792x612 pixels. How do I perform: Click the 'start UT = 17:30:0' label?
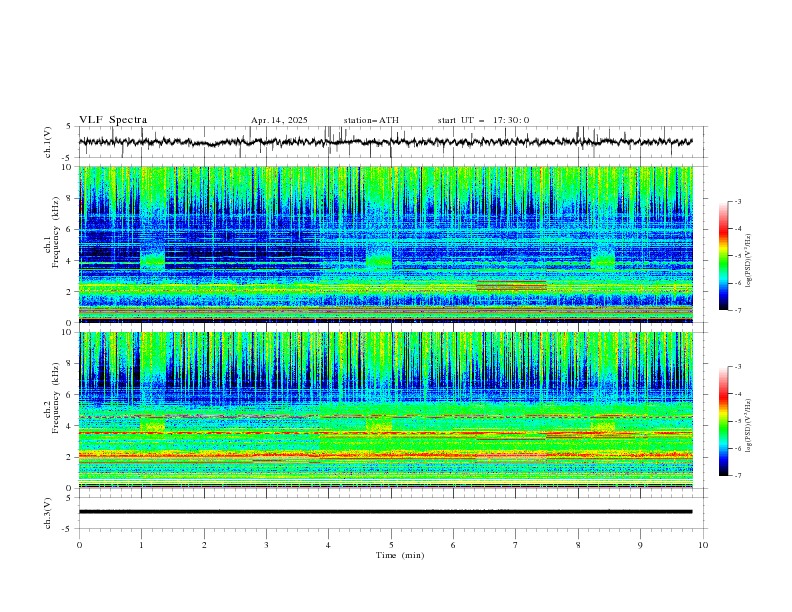pyautogui.click(x=483, y=120)
